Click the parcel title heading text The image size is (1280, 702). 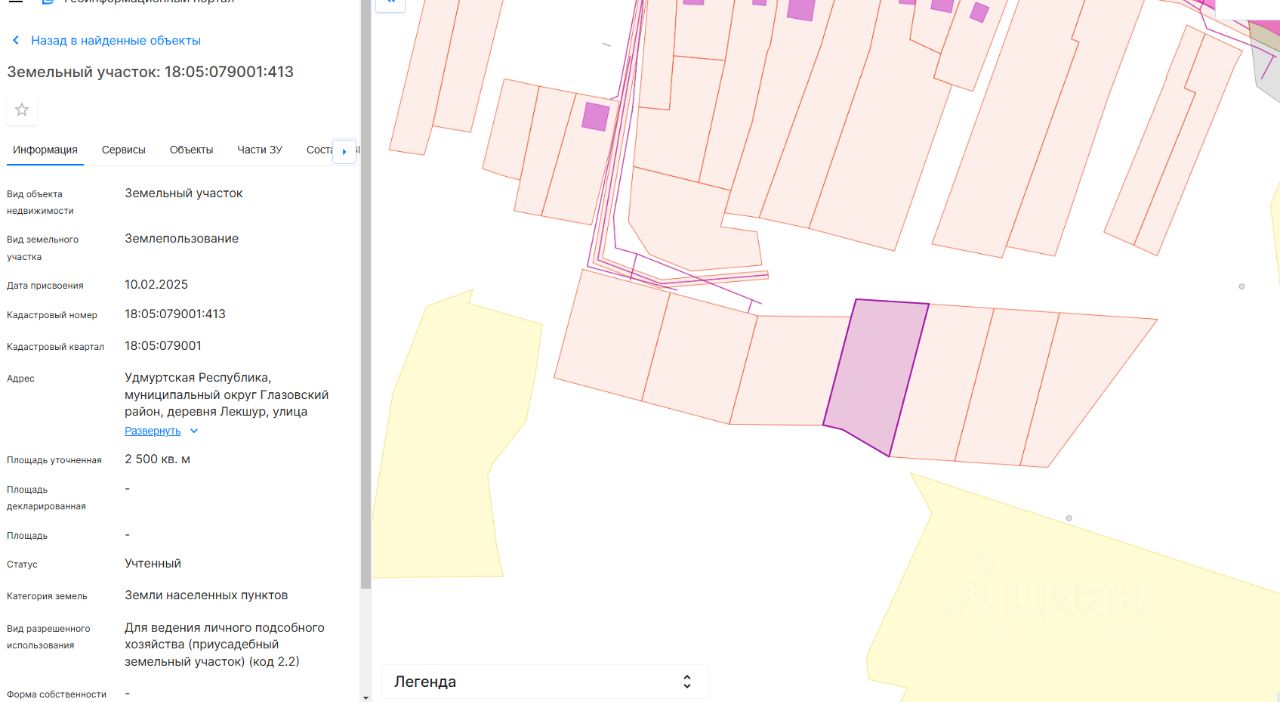click(x=150, y=72)
